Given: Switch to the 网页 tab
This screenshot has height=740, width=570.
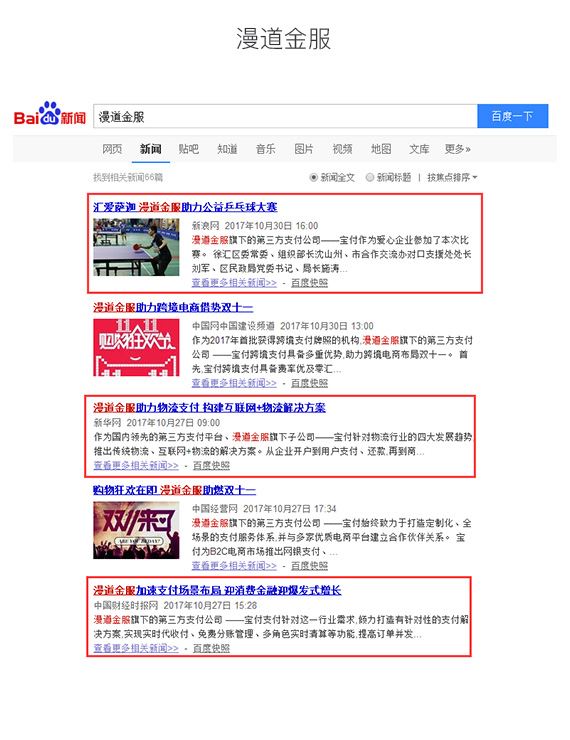Looking at the screenshot, I should [x=112, y=149].
